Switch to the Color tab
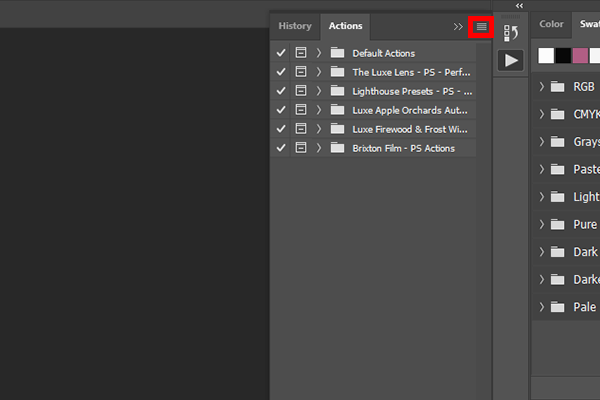Image resolution: width=600 pixels, height=400 pixels. click(x=551, y=24)
